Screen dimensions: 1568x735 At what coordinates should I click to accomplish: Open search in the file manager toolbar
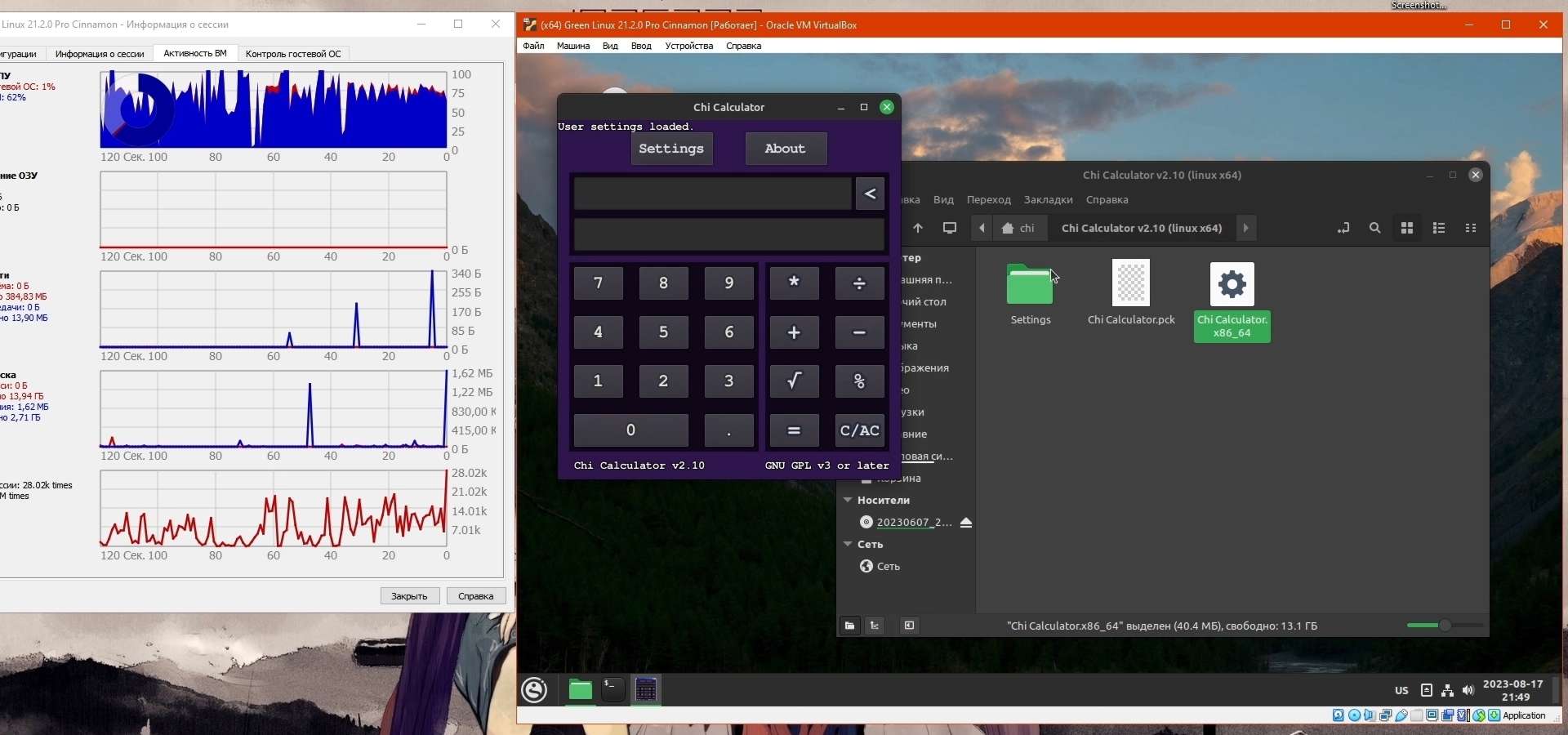point(1375,229)
